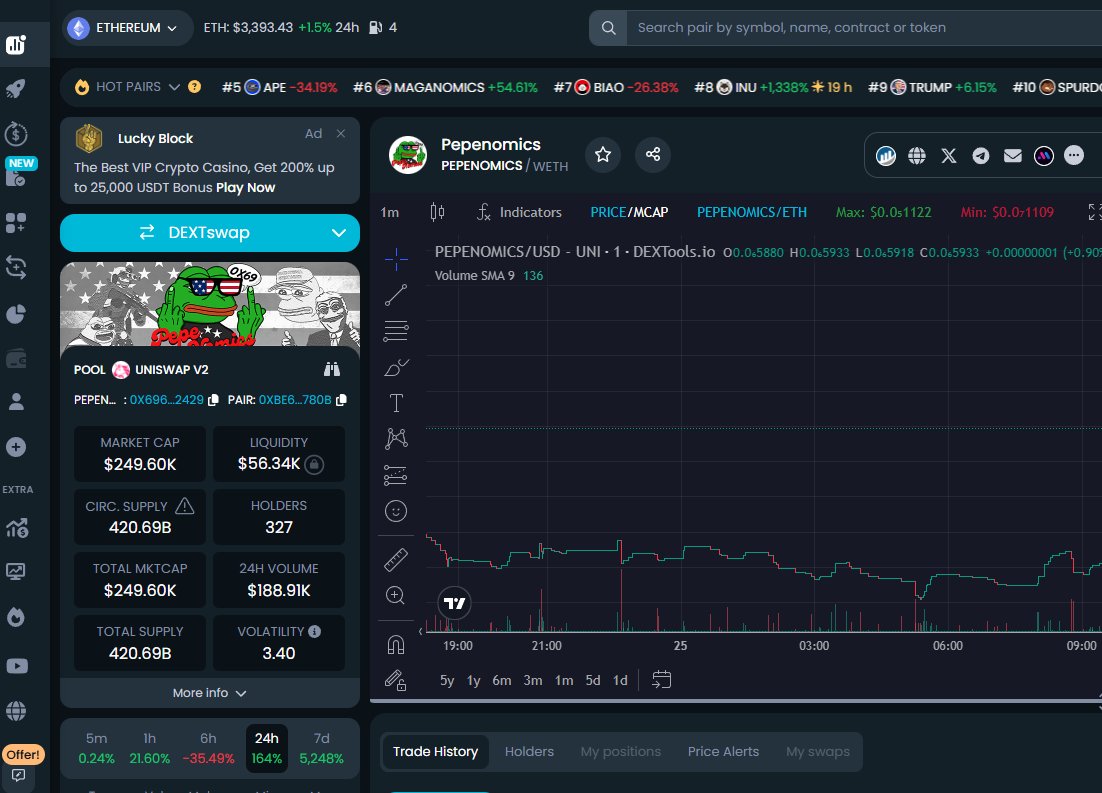Click Play Now in Lucky Block ad
This screenshot has width=1102, height=793.
coord(245,188)
